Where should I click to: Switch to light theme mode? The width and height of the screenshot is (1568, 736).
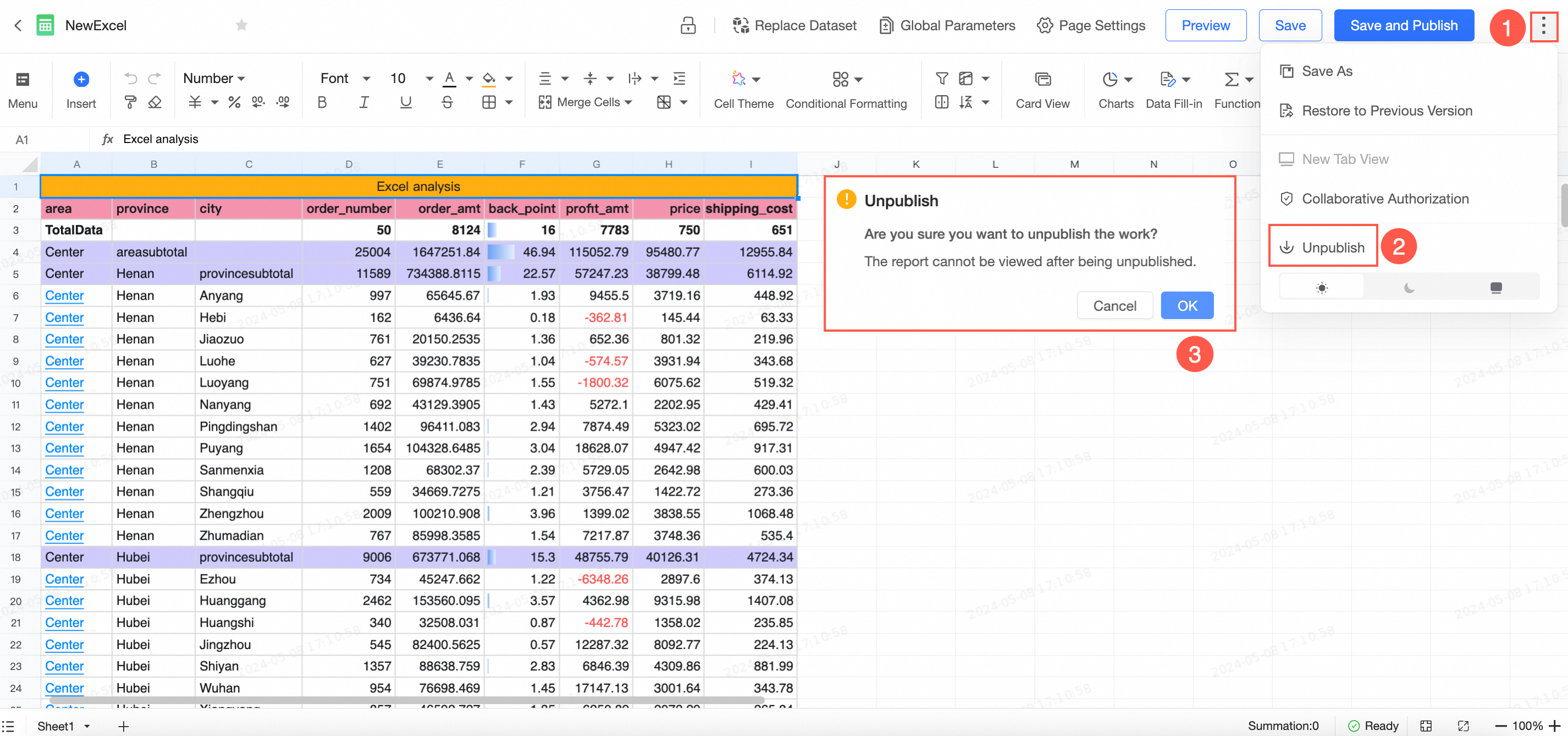[x=1322, y=287]
